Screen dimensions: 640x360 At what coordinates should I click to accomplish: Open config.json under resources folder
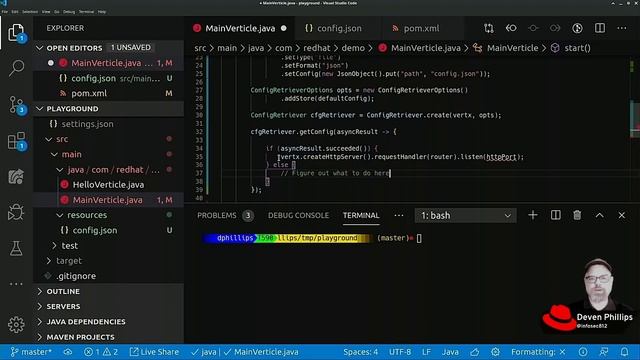109,230
